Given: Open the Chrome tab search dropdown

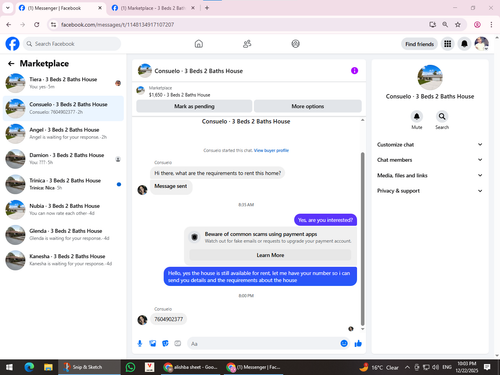Looking at the screenshot, I should point(8,8).
